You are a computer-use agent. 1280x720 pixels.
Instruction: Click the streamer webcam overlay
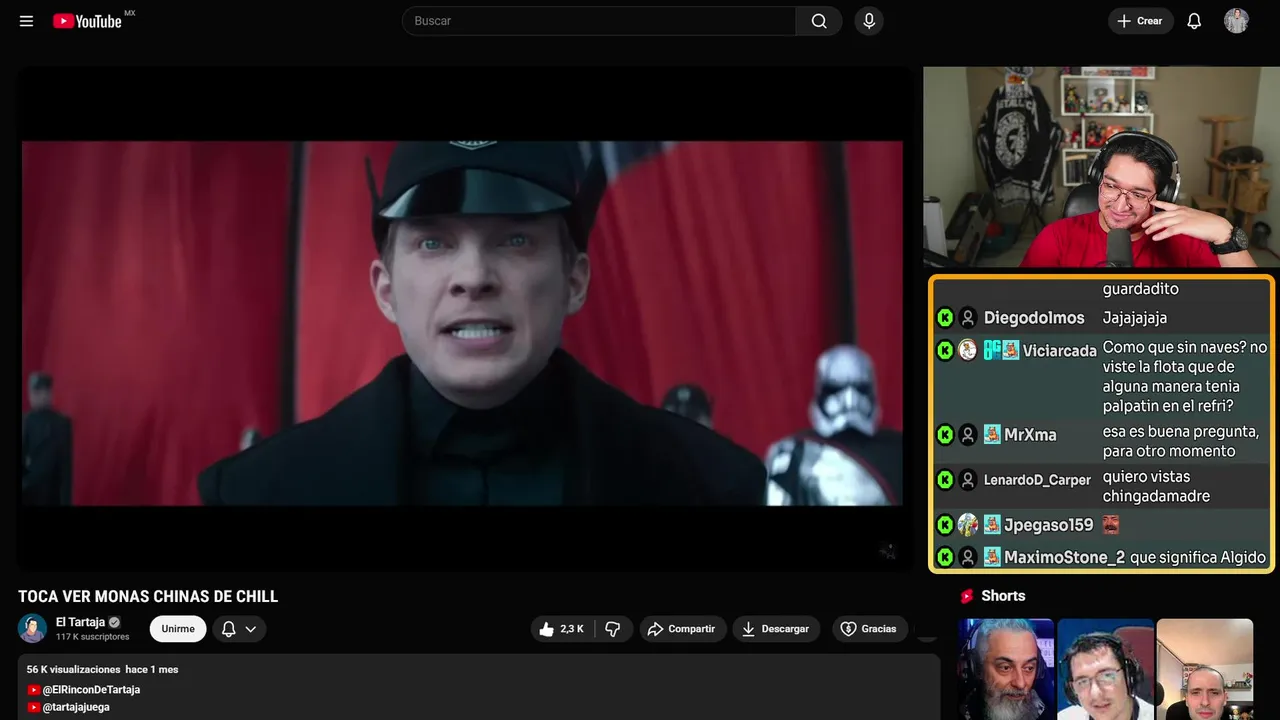point(1099,167)
